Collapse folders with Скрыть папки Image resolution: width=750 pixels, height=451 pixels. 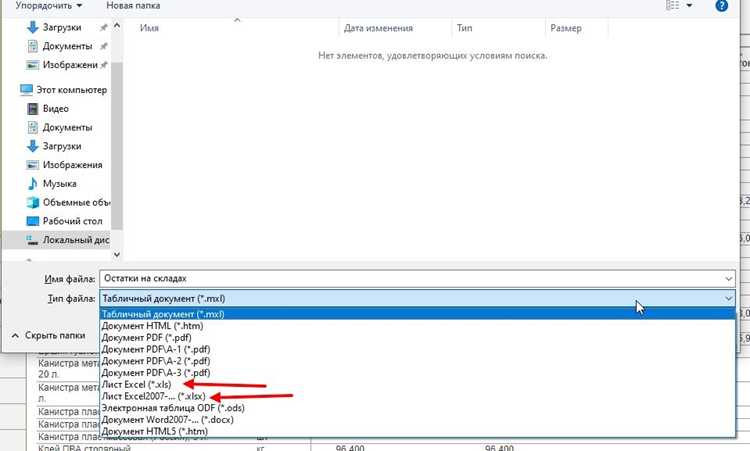48,336
